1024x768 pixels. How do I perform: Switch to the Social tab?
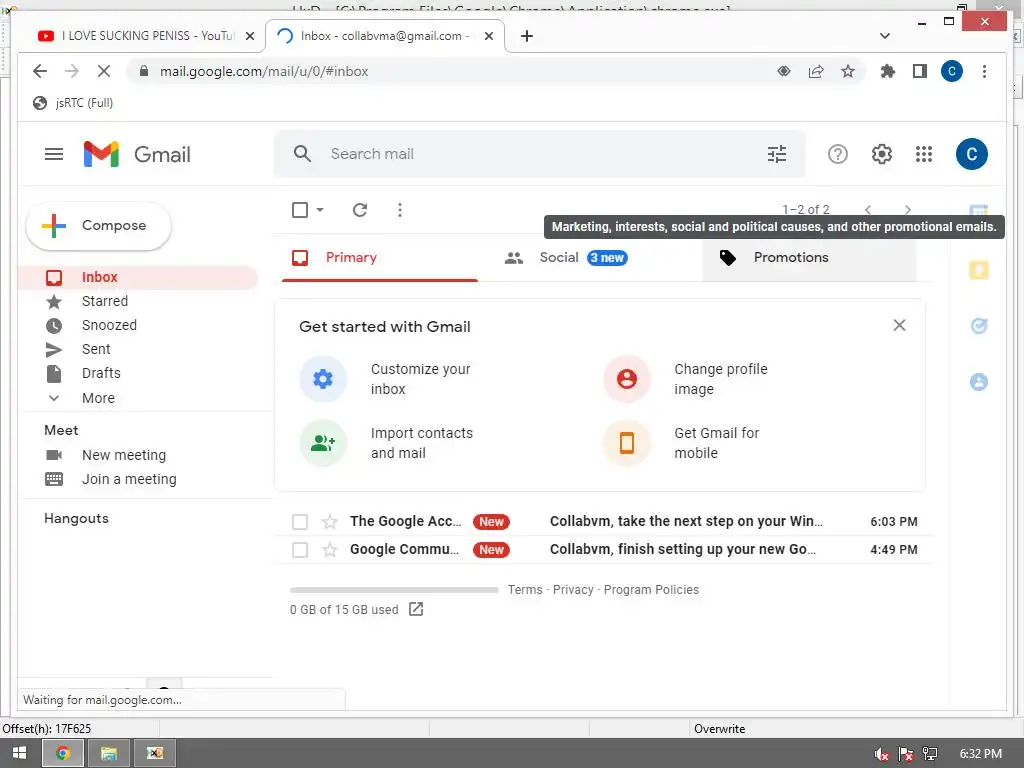pyautogui.click(x=590, y=257)
